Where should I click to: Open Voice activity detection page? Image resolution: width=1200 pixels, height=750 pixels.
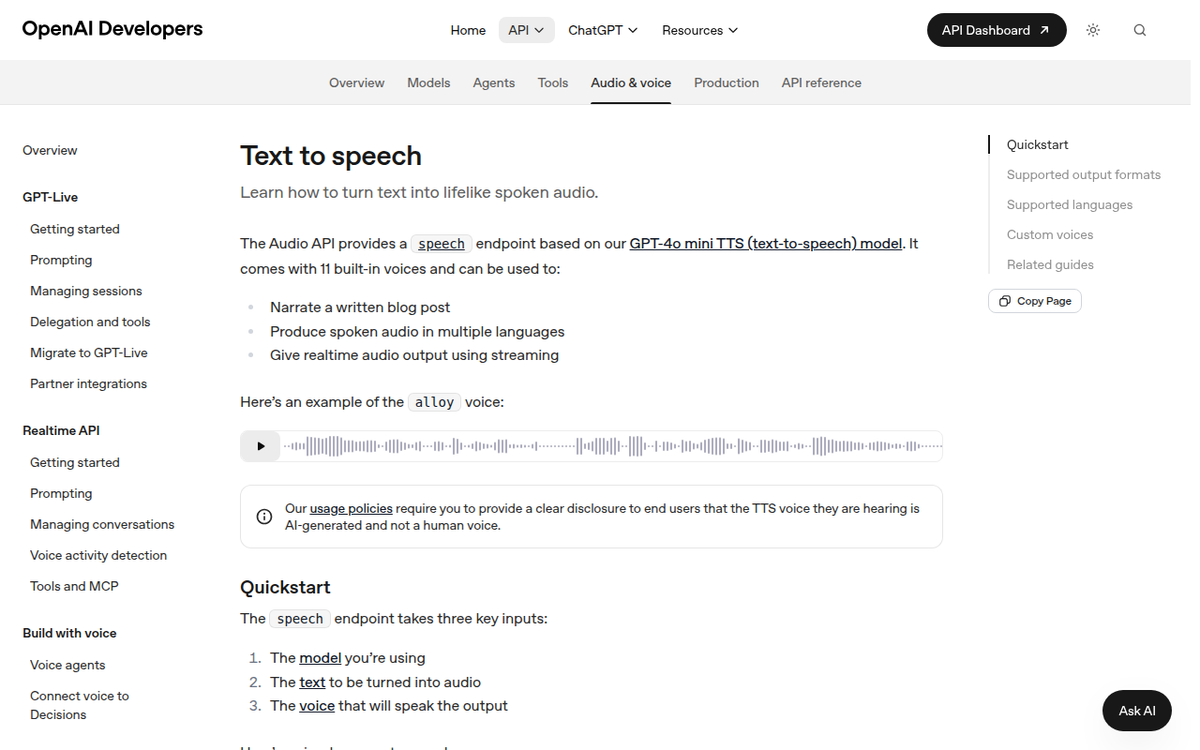click(x=98, y=555)
